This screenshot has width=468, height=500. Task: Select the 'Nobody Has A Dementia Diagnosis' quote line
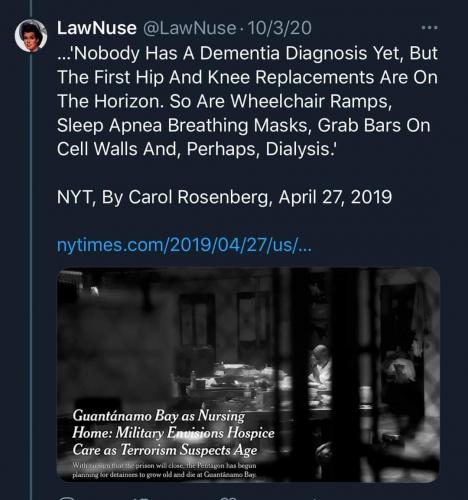[x=247, y=53]
